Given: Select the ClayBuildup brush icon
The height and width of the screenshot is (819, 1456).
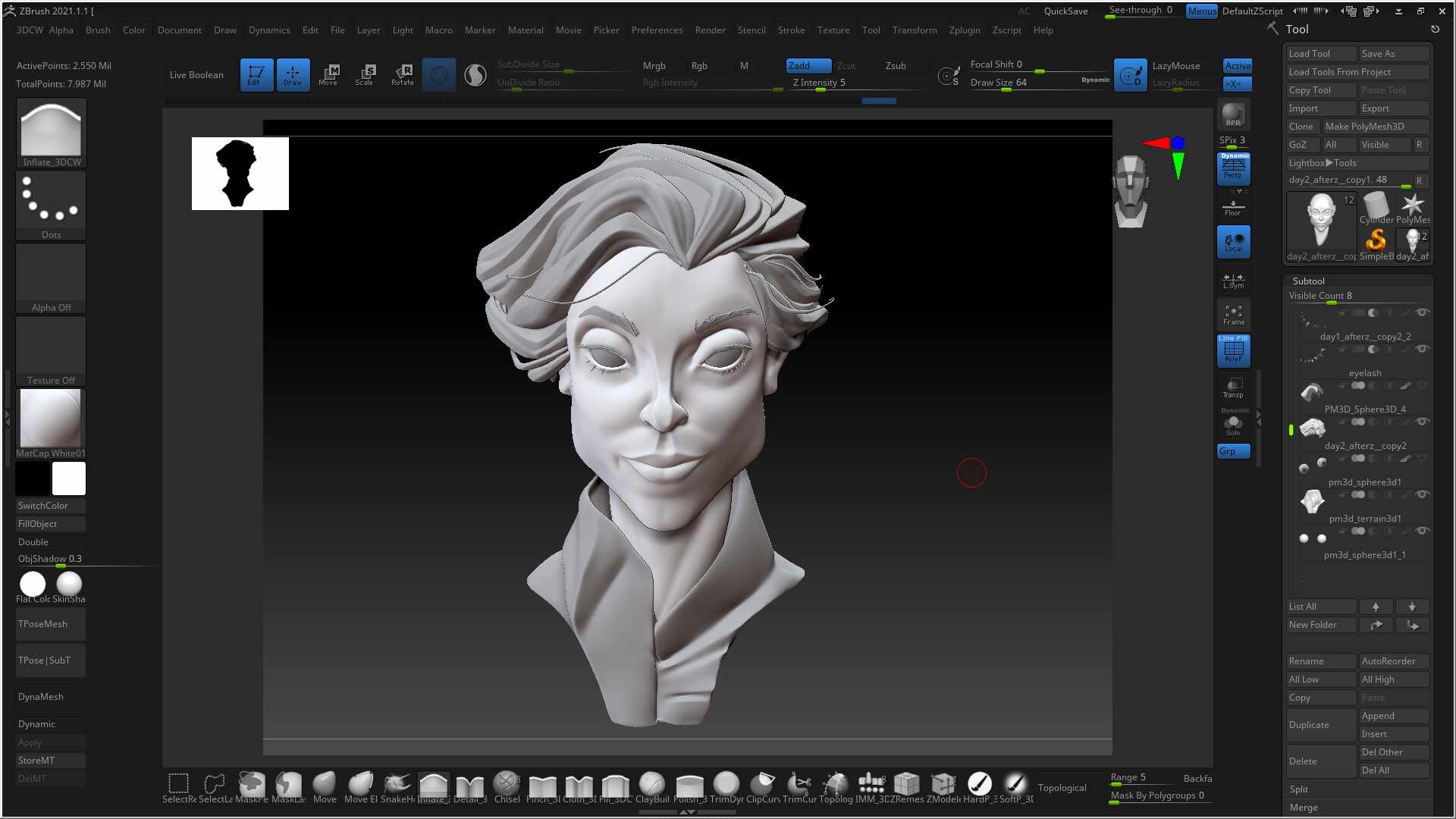Looking at the screenshot, I should [x=652, y=787].
